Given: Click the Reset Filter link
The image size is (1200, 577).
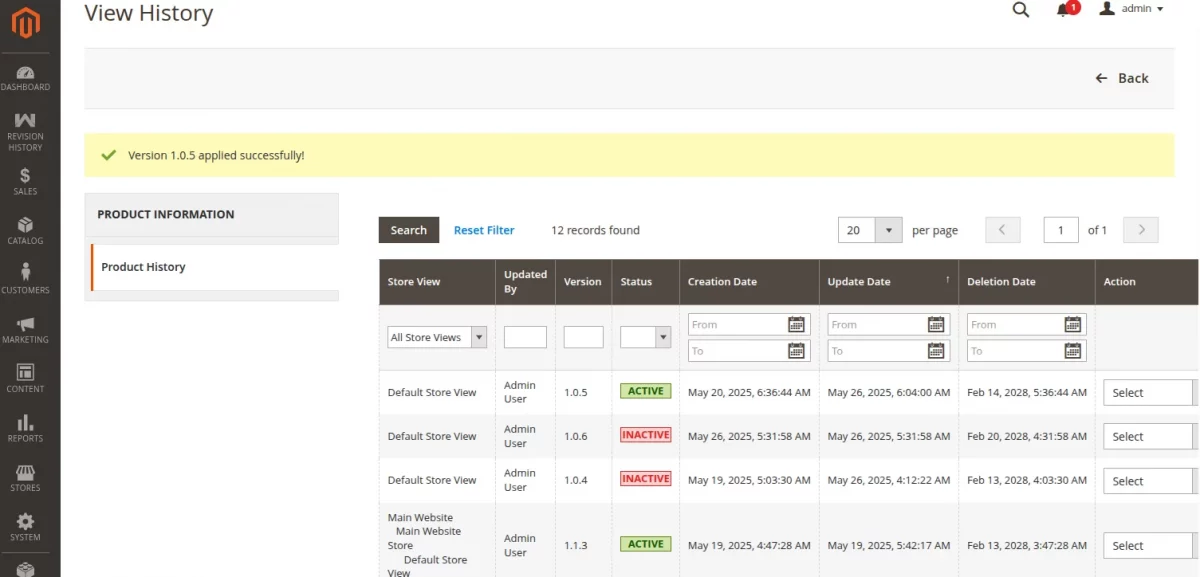Looking at the screenshot, I should coord(484,230).
